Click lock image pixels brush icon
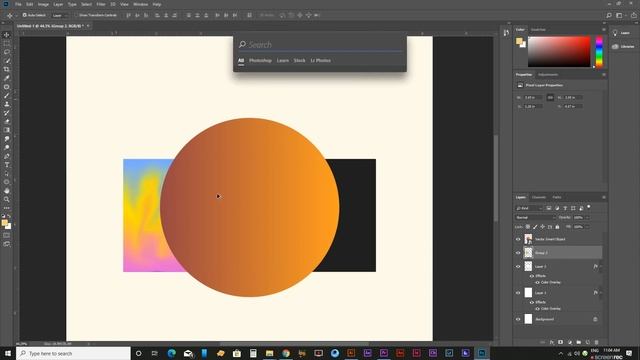The image size is (640, 360). coord(535,227)
